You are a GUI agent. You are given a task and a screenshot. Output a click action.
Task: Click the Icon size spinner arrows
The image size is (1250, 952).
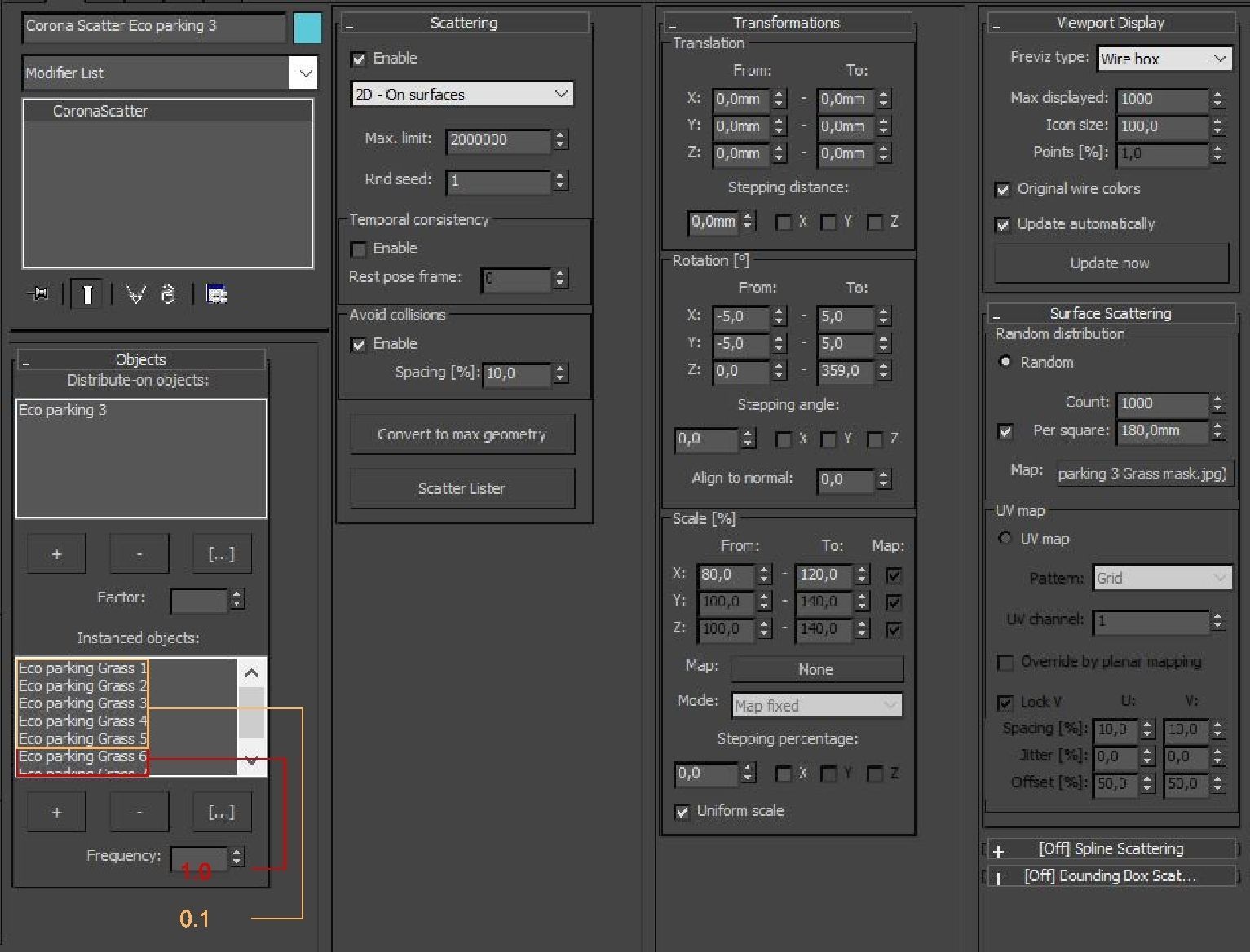click(x=1217, y=126)
